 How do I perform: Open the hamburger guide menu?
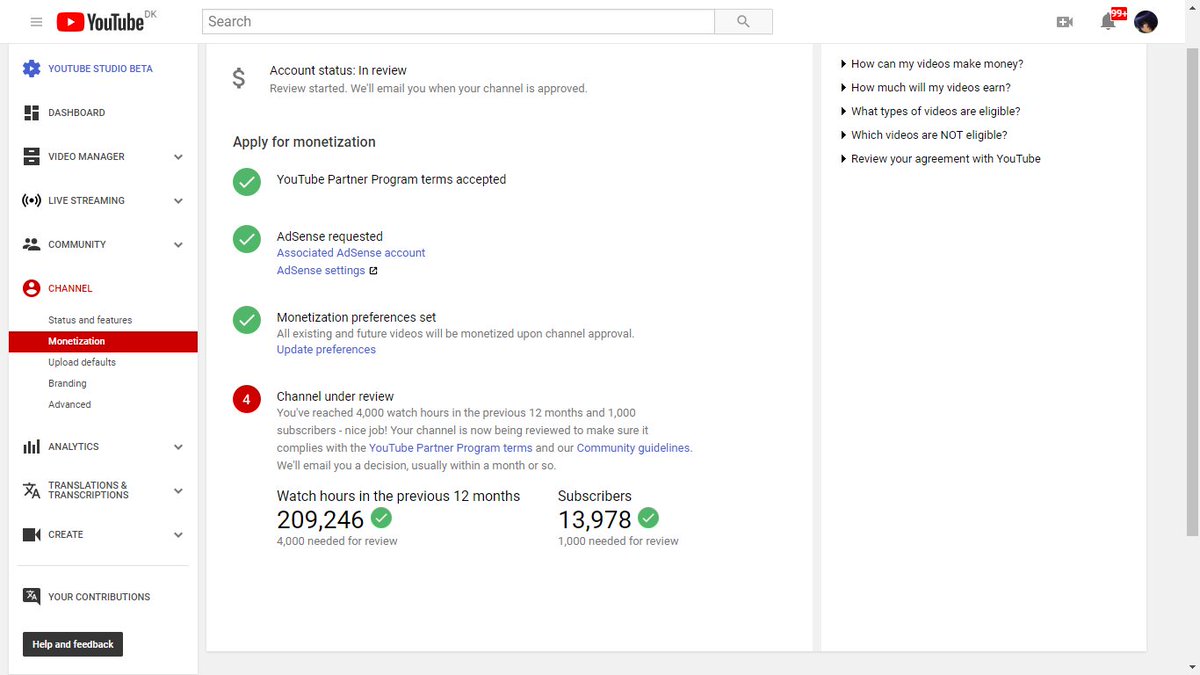[36, 22]
